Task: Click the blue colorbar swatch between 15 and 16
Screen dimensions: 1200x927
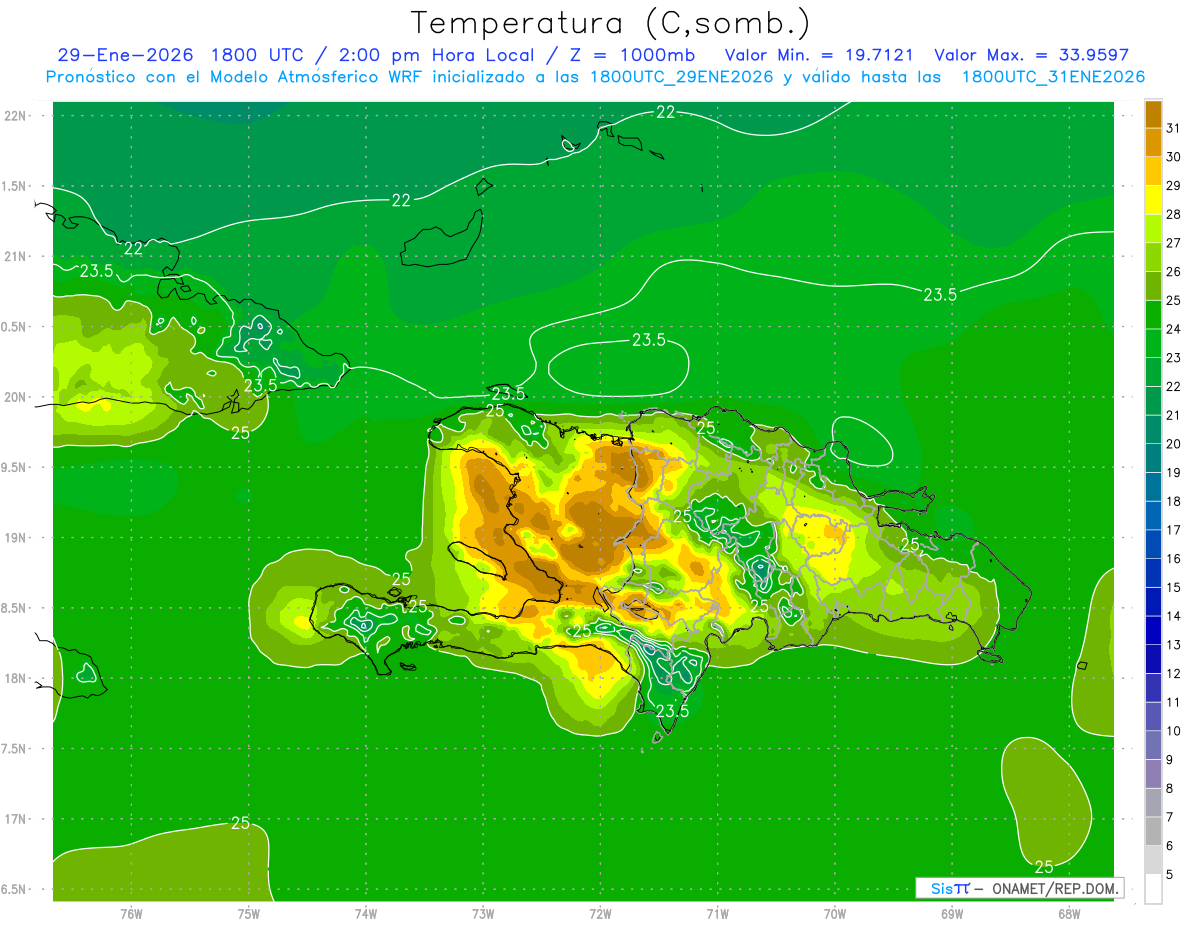Action: point(1153,573)
